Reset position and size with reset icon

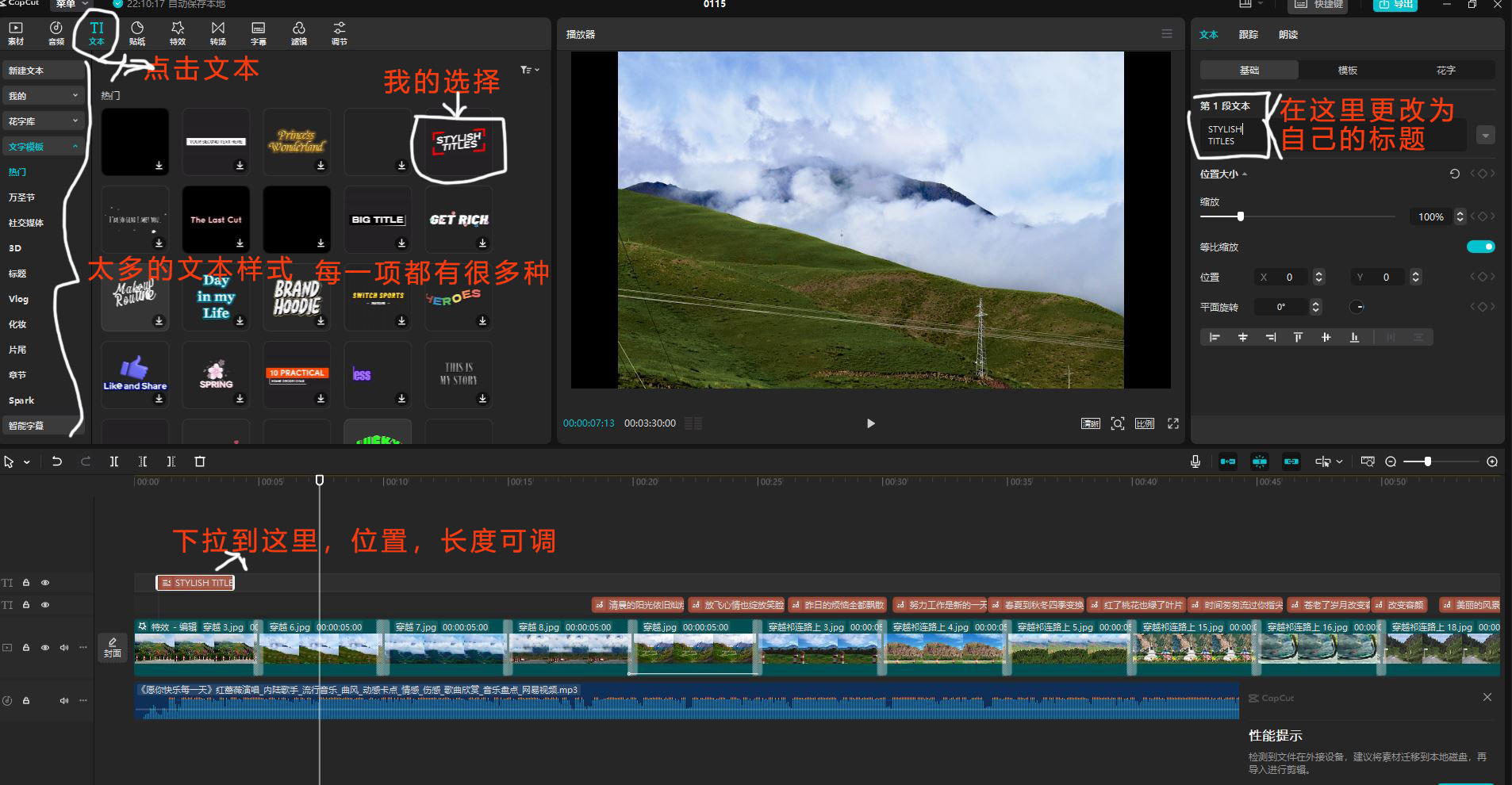pos(1455,174)
